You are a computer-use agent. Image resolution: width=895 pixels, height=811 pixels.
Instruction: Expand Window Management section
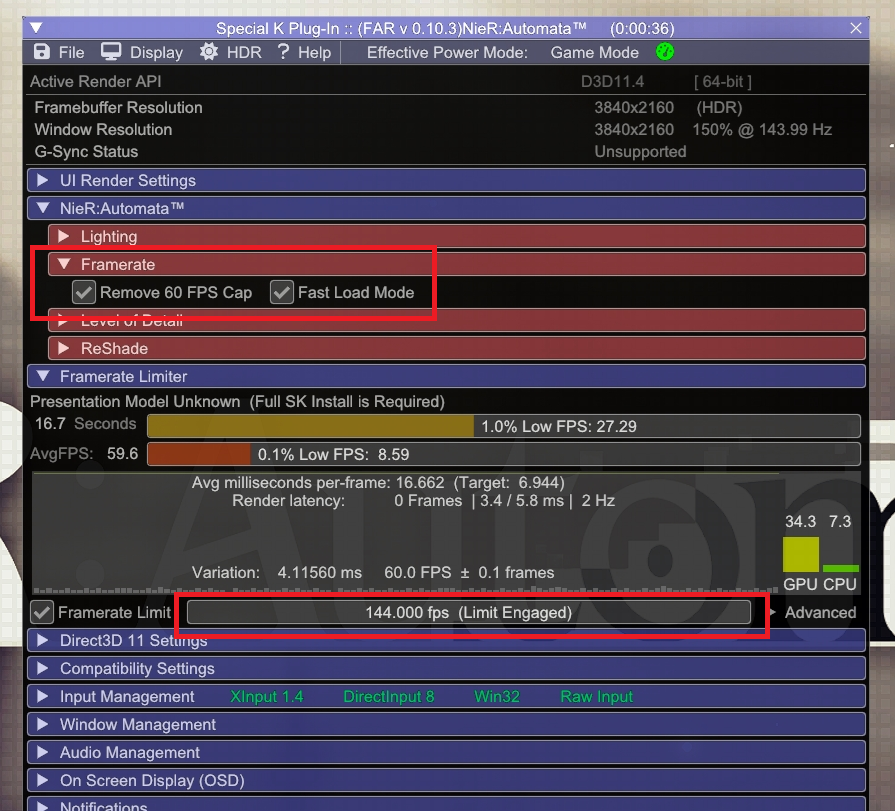click(446, 724)
